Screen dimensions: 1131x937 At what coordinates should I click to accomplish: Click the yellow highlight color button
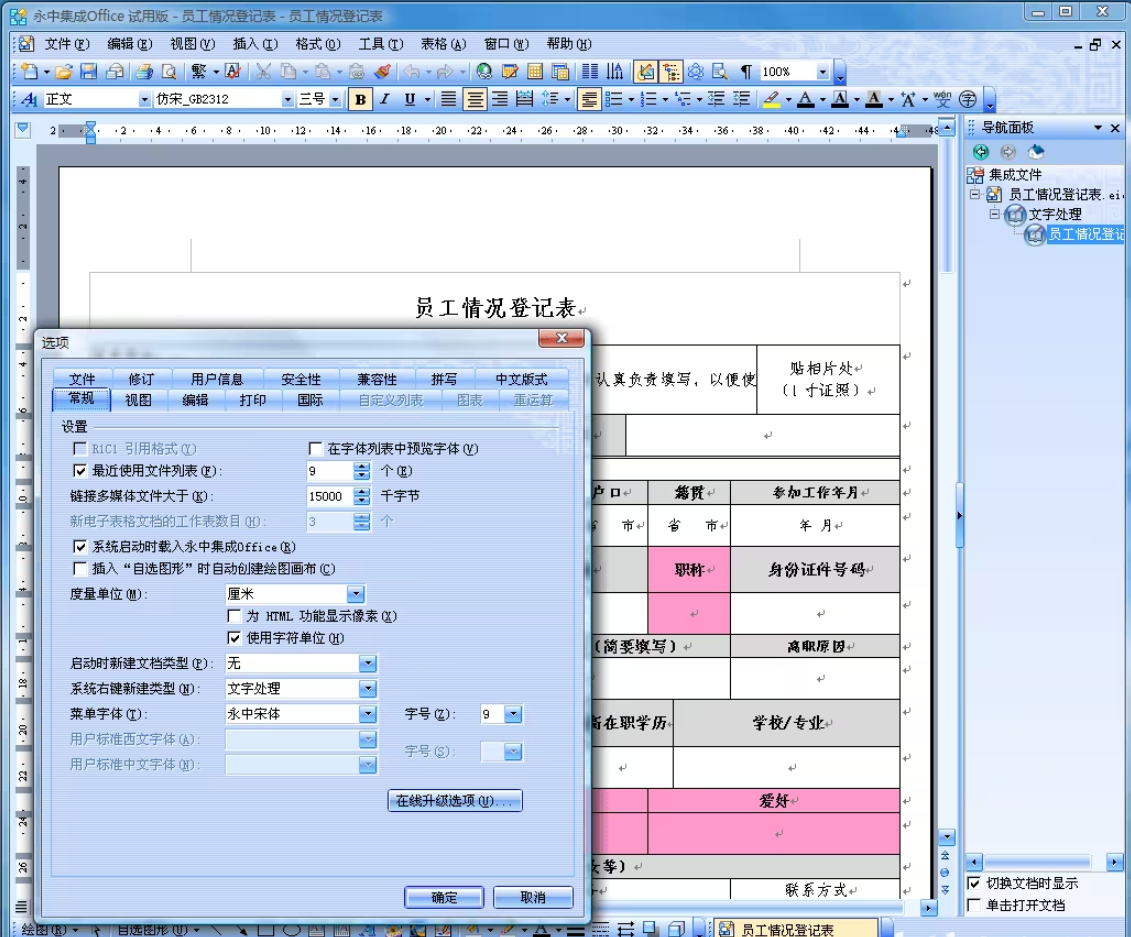(x=771, y=100)
